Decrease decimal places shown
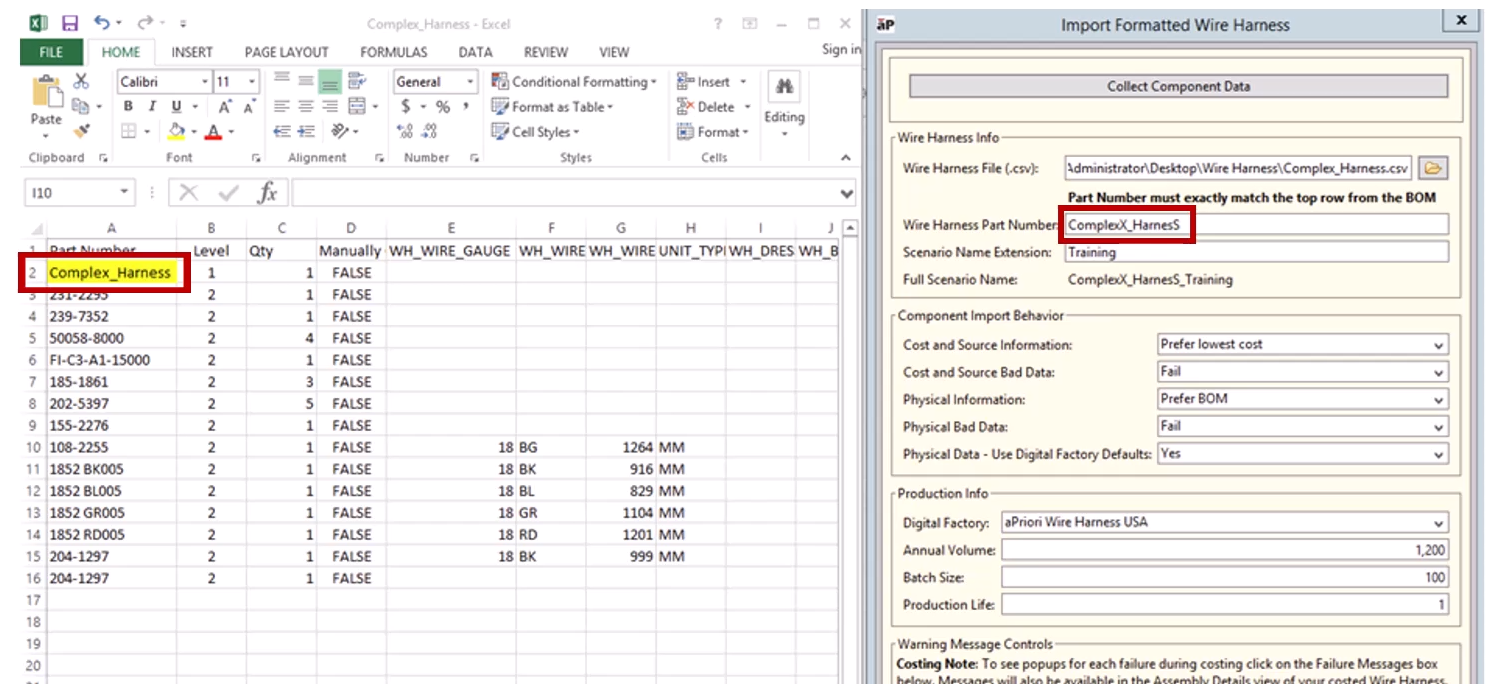 tap(430, 132)
